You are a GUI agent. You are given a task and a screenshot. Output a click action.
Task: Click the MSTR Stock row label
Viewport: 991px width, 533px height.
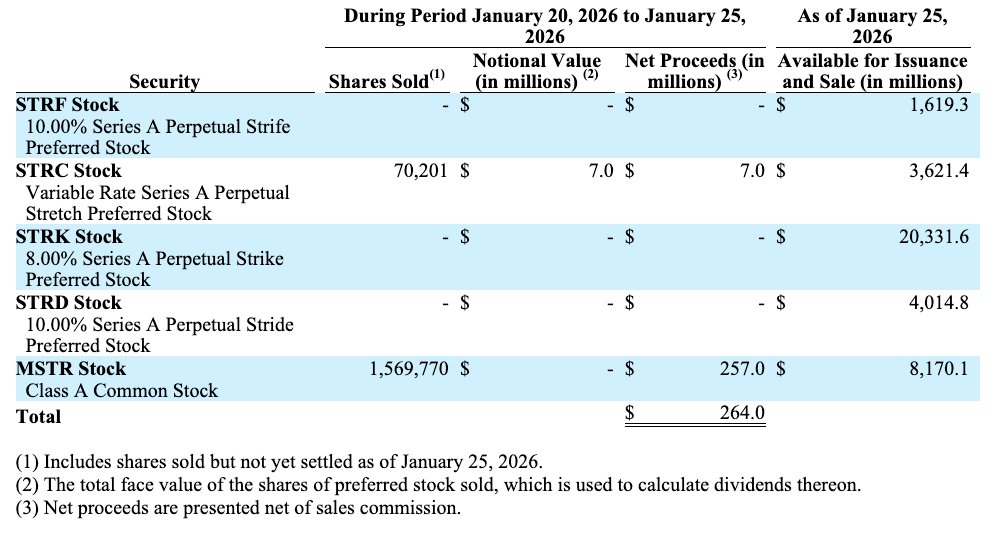[71, 368]
